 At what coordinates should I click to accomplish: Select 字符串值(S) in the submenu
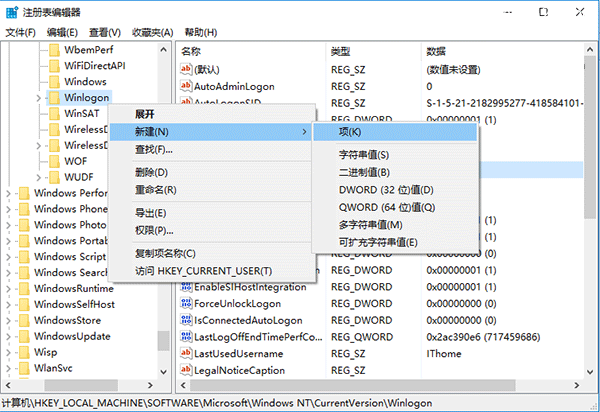click(395, 155)
